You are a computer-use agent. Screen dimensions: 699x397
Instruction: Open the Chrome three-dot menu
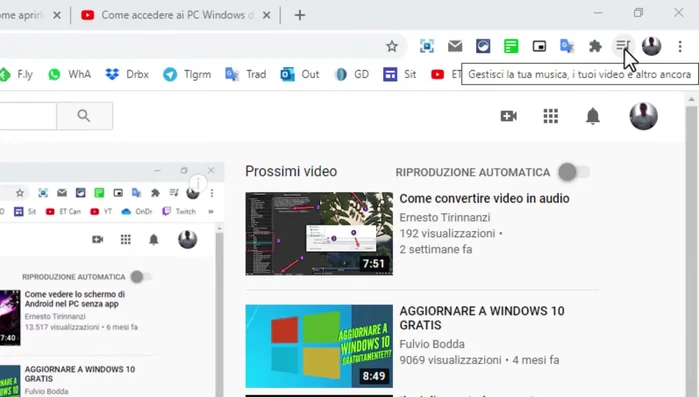680,46
